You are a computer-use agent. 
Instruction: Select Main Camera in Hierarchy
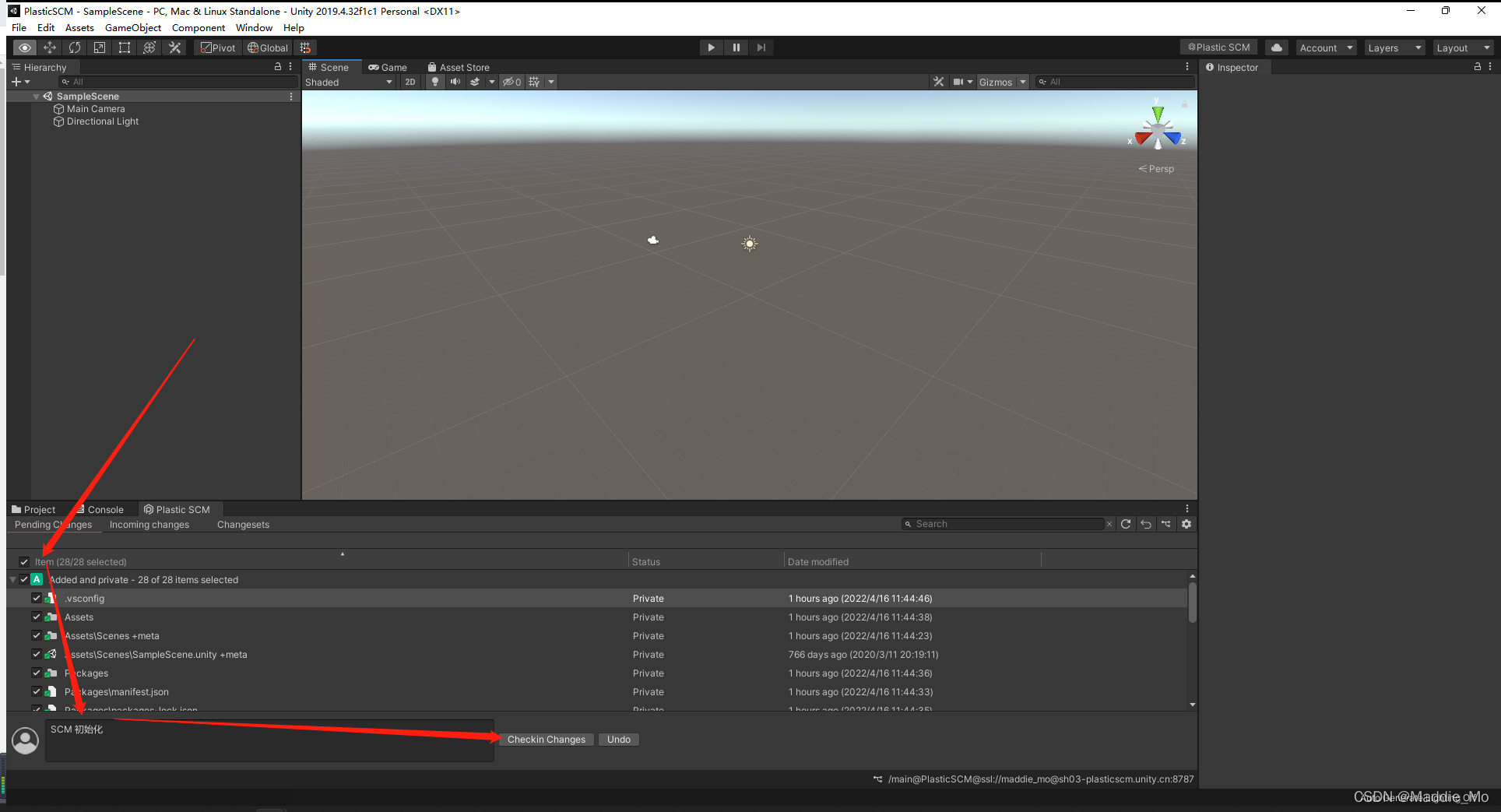click(95, 109)
